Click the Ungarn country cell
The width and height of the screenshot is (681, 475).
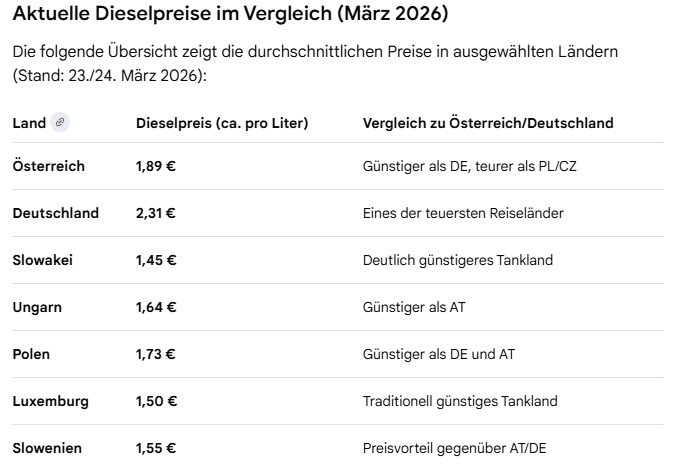37,307
